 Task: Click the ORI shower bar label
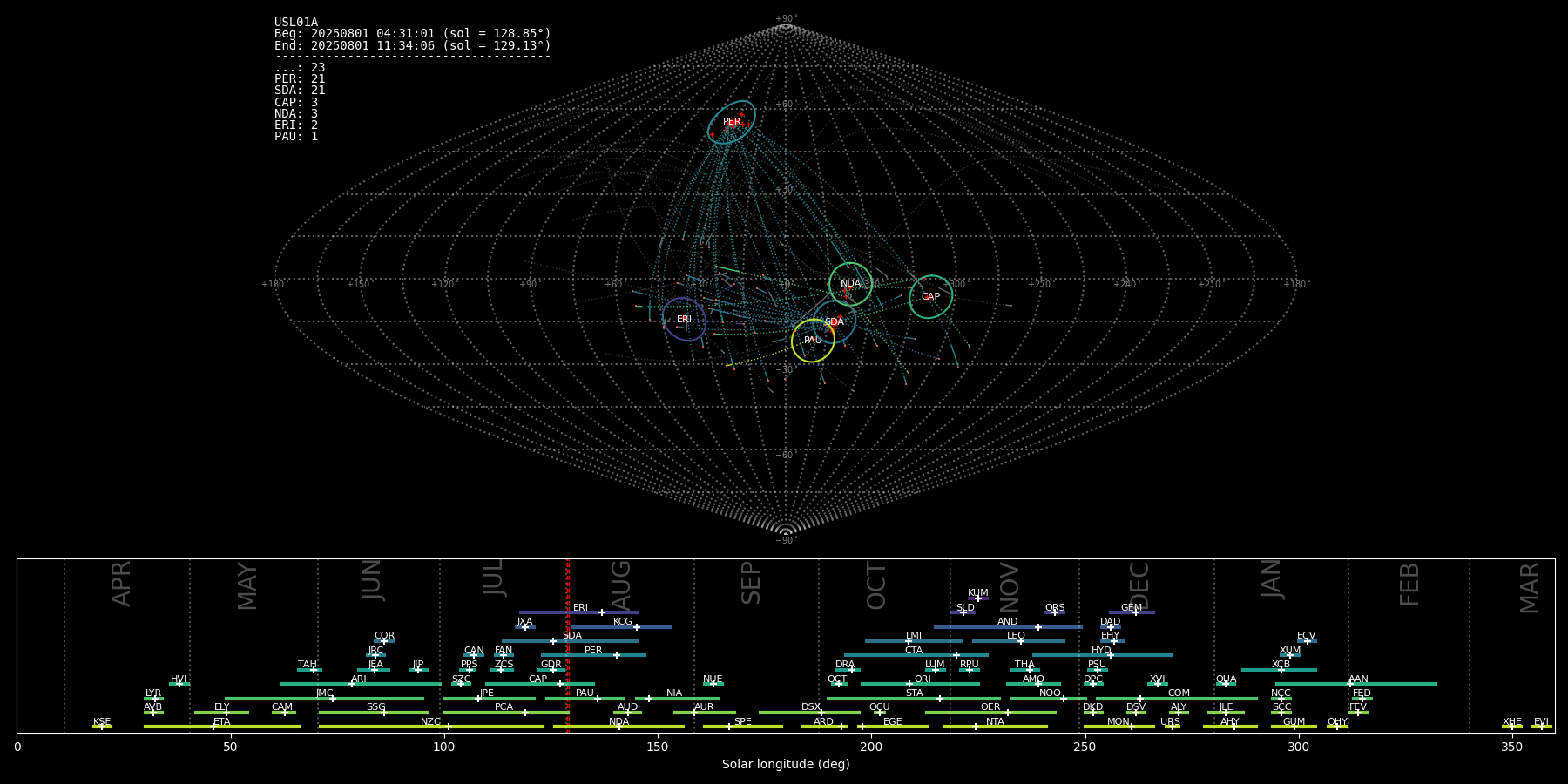[923, 679]
